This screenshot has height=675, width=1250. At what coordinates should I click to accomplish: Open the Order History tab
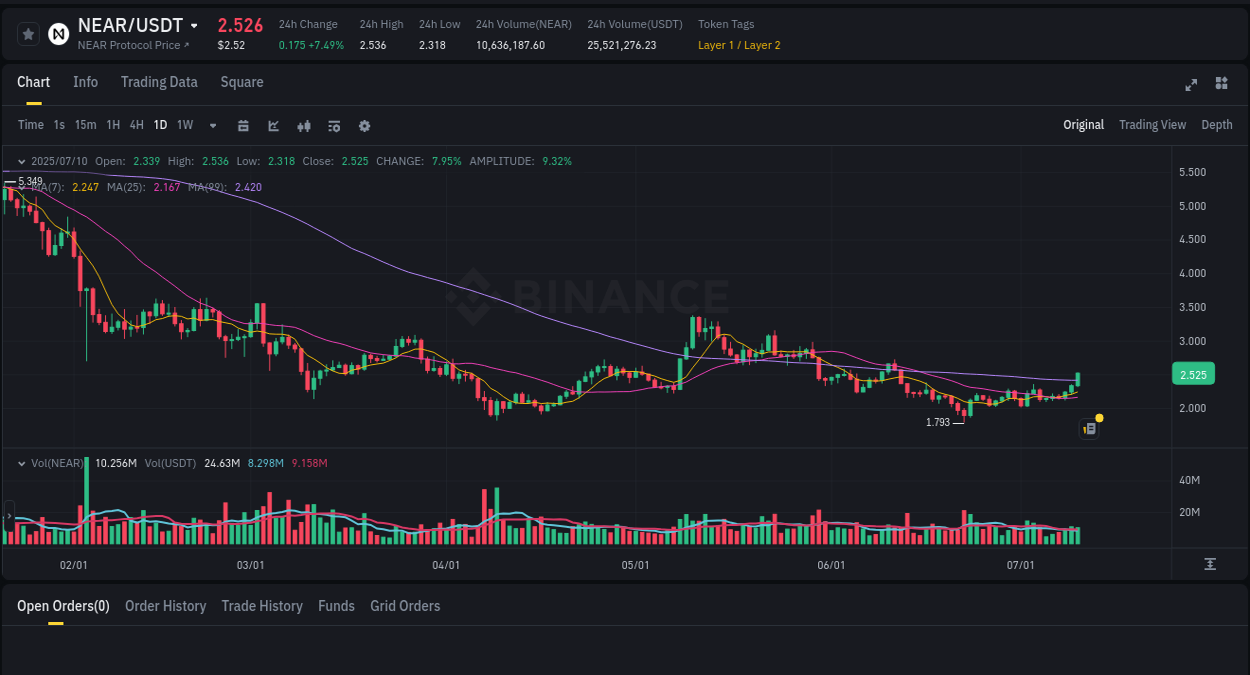click(165, 606)
